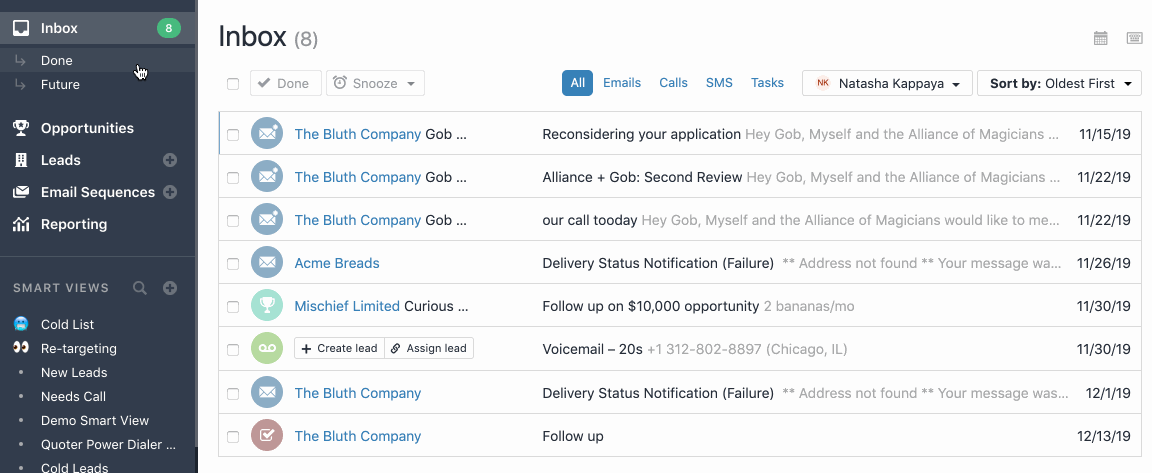Expand the Sort by Oldest First dropdown
This screenshot has height=473, width=1152.
1059,83
